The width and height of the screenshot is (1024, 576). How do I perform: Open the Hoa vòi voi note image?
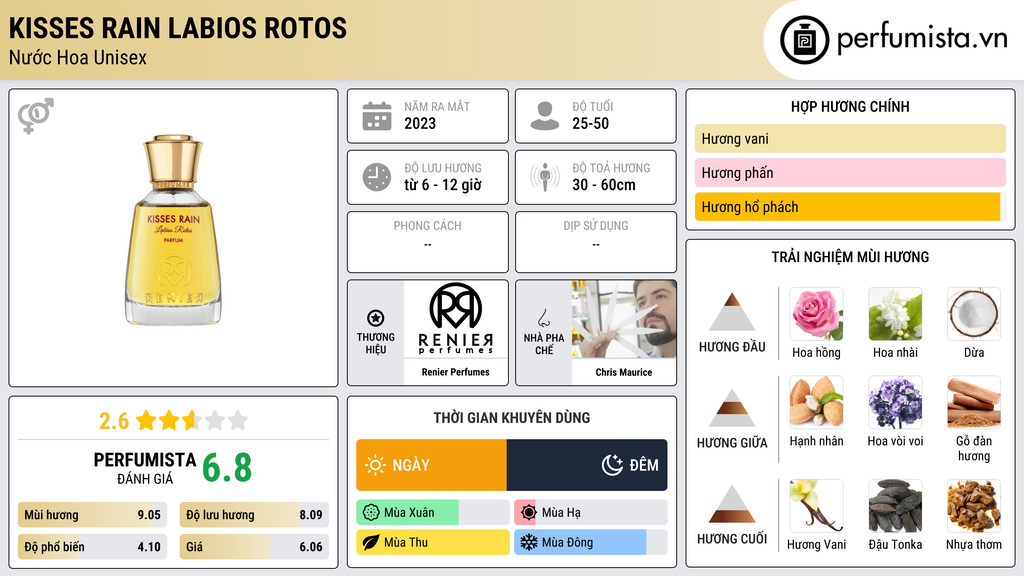coord(895,402)
